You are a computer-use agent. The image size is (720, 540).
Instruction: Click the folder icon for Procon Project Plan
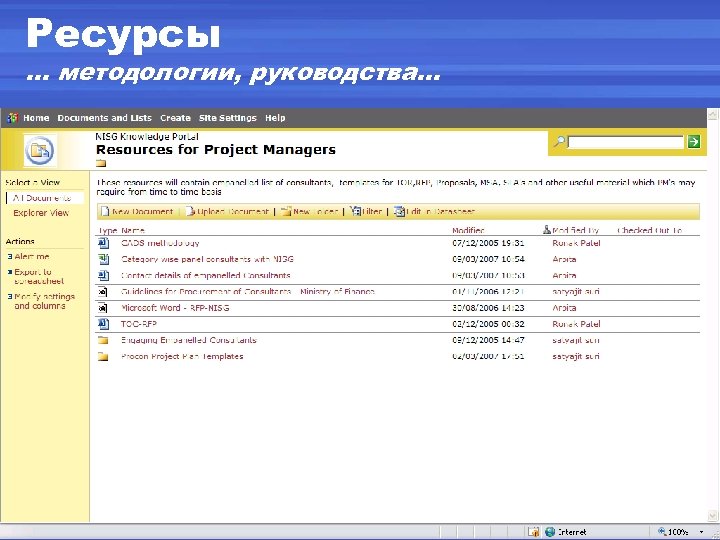pyautogui.click(x=103, y=357)
